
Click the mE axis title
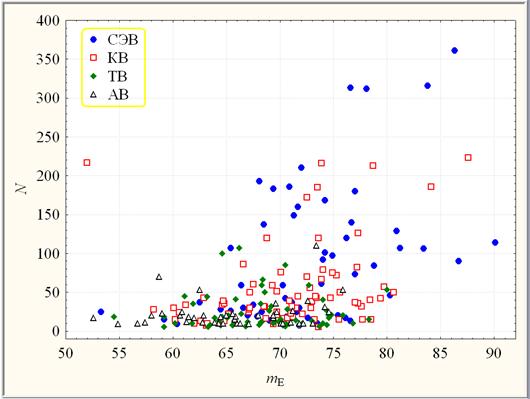point(275,380)
